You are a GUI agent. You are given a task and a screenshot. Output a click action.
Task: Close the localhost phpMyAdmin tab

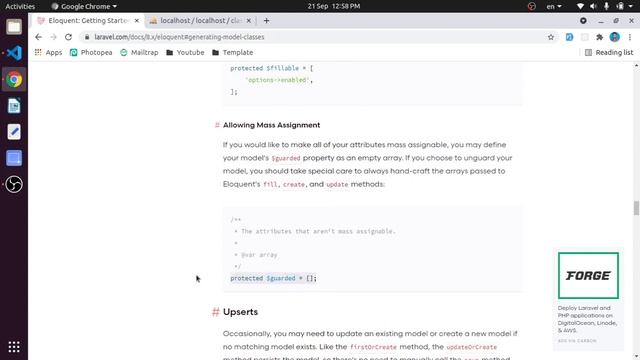tap(249, 20)
